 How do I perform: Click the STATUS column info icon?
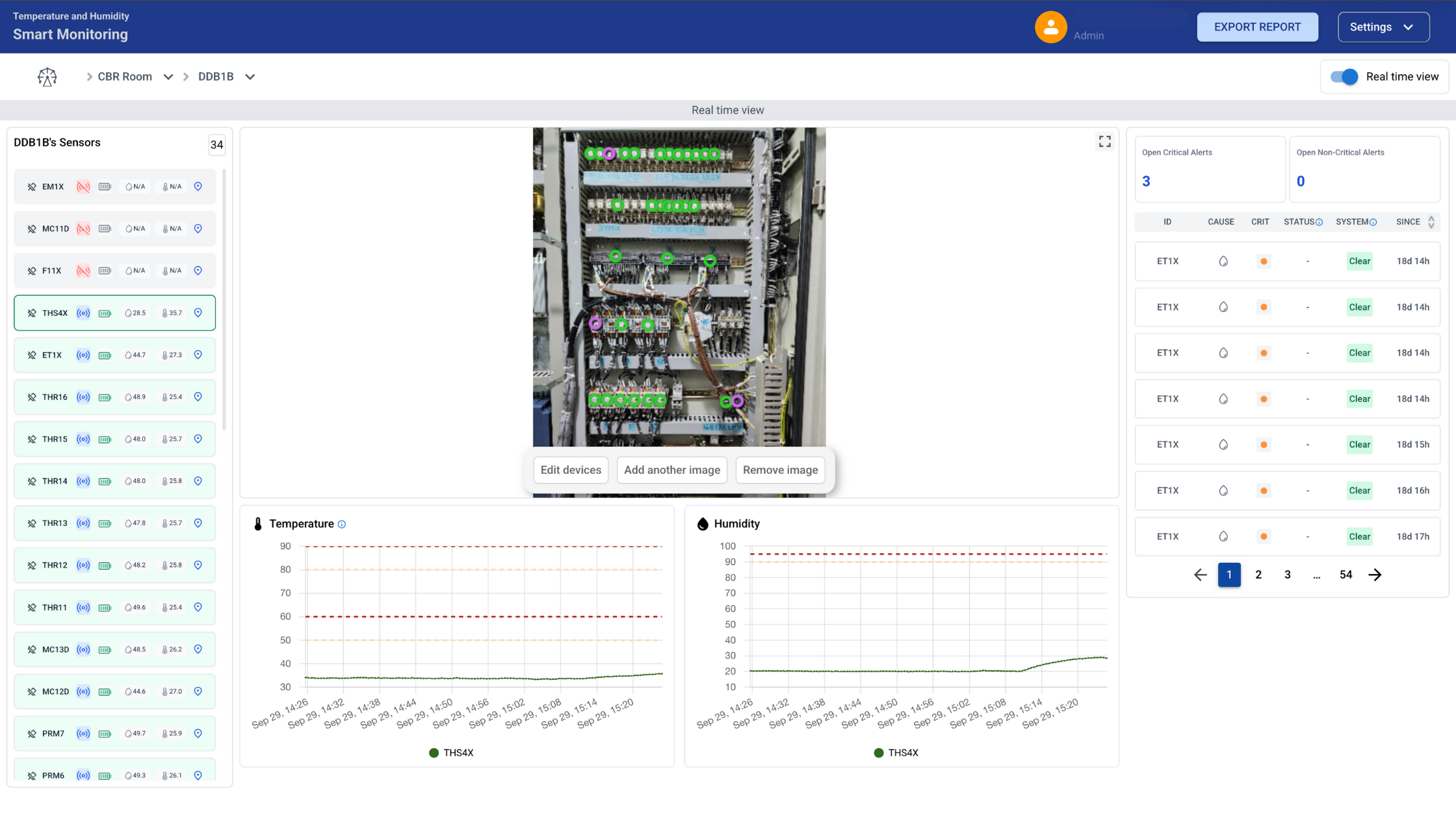coord(1319,222)
